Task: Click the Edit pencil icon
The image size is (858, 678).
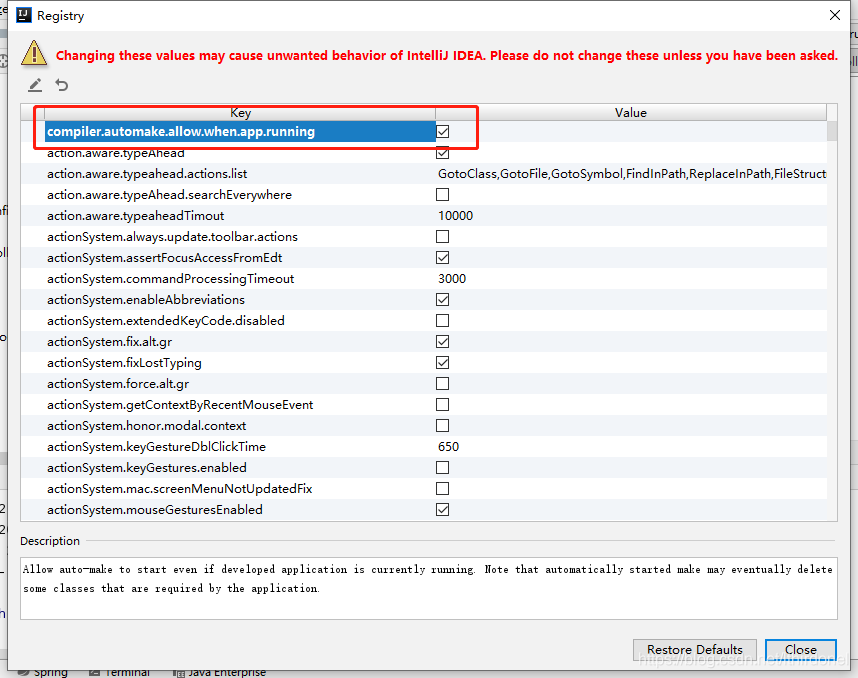Action: [x=35, y=85]
